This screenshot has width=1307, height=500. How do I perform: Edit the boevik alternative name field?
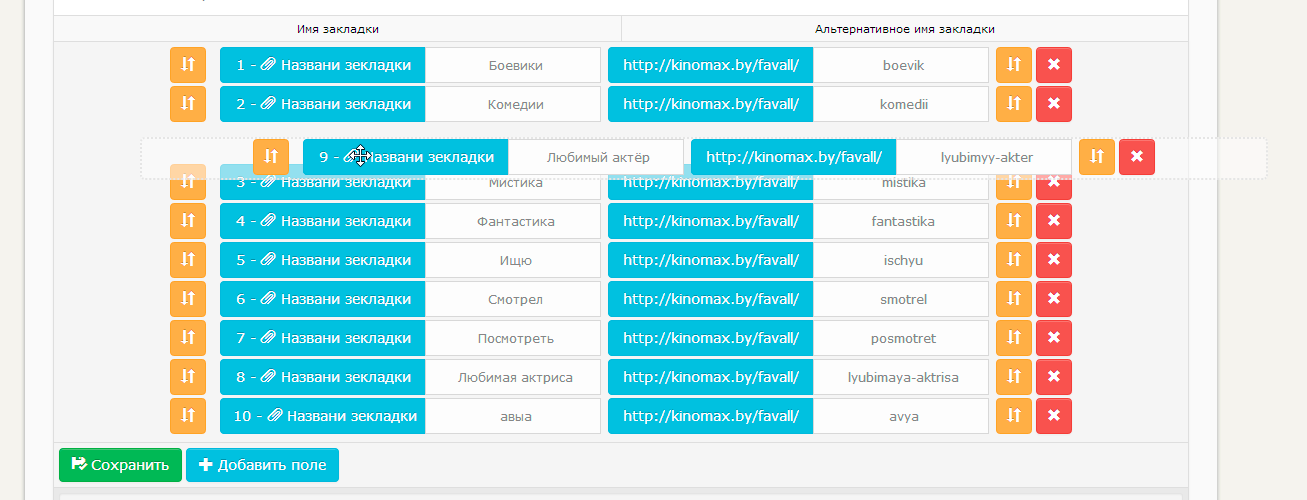pos(901,65)
